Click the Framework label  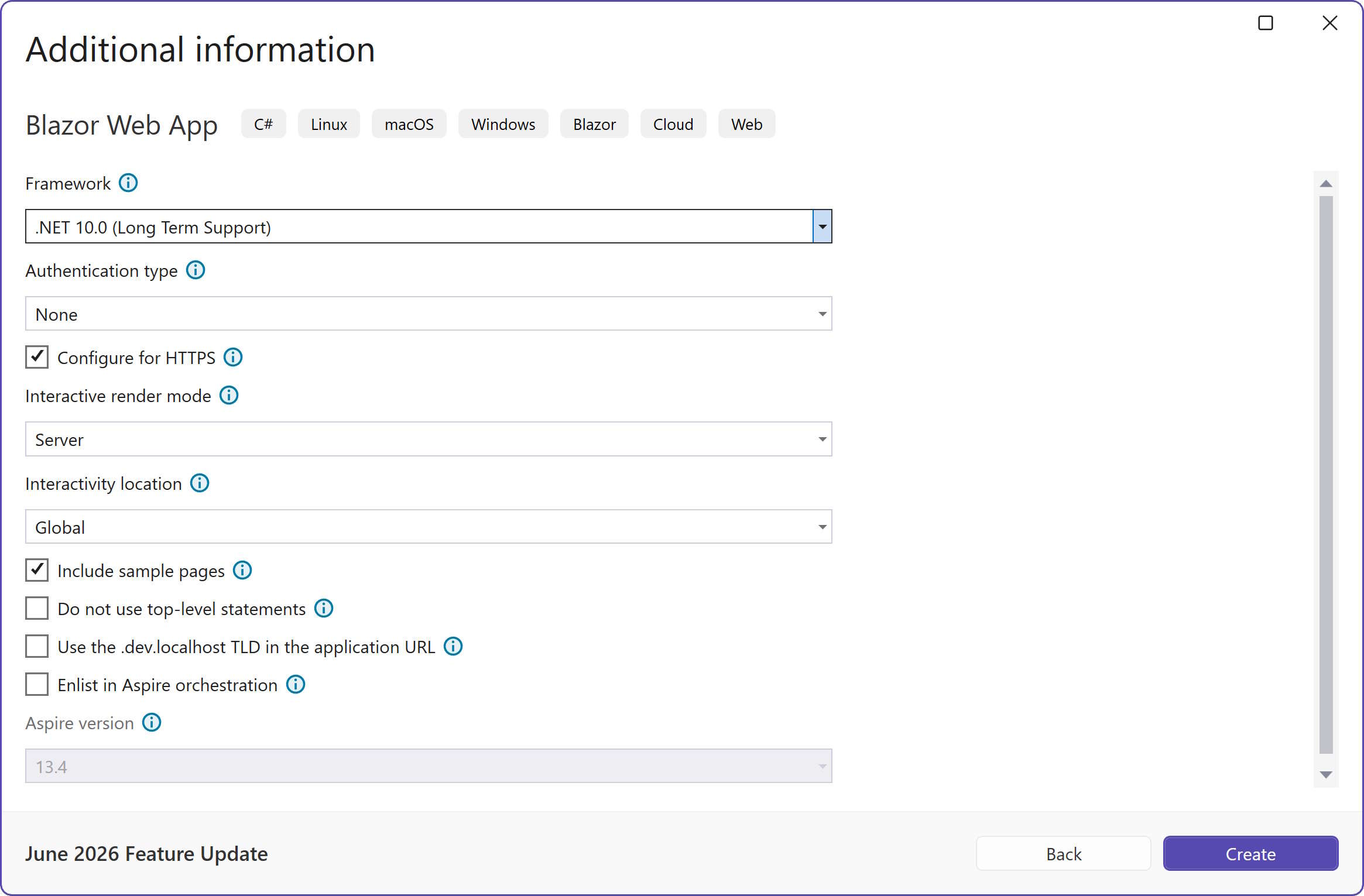point(68,184)
